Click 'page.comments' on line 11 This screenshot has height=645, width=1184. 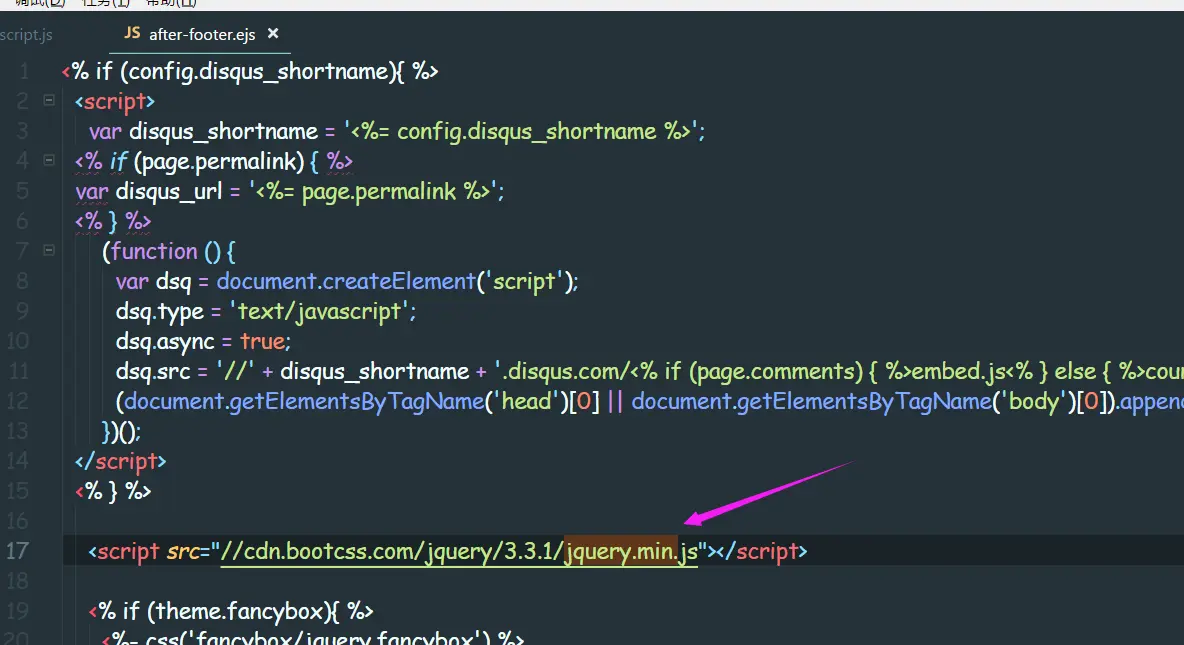[x=775, y=372]
